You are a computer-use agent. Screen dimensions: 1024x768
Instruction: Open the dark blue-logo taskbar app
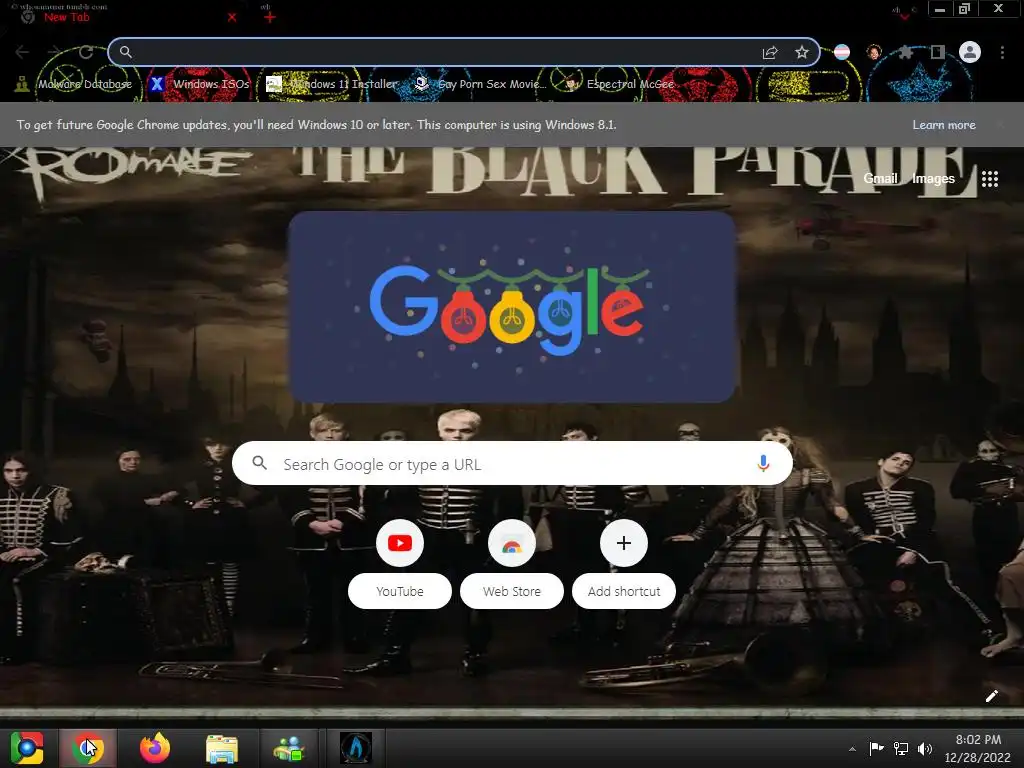(x=356, y=748)
